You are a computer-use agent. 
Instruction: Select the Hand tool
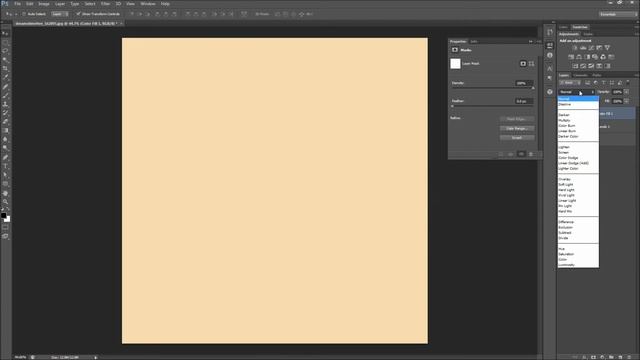coord(5,193)
